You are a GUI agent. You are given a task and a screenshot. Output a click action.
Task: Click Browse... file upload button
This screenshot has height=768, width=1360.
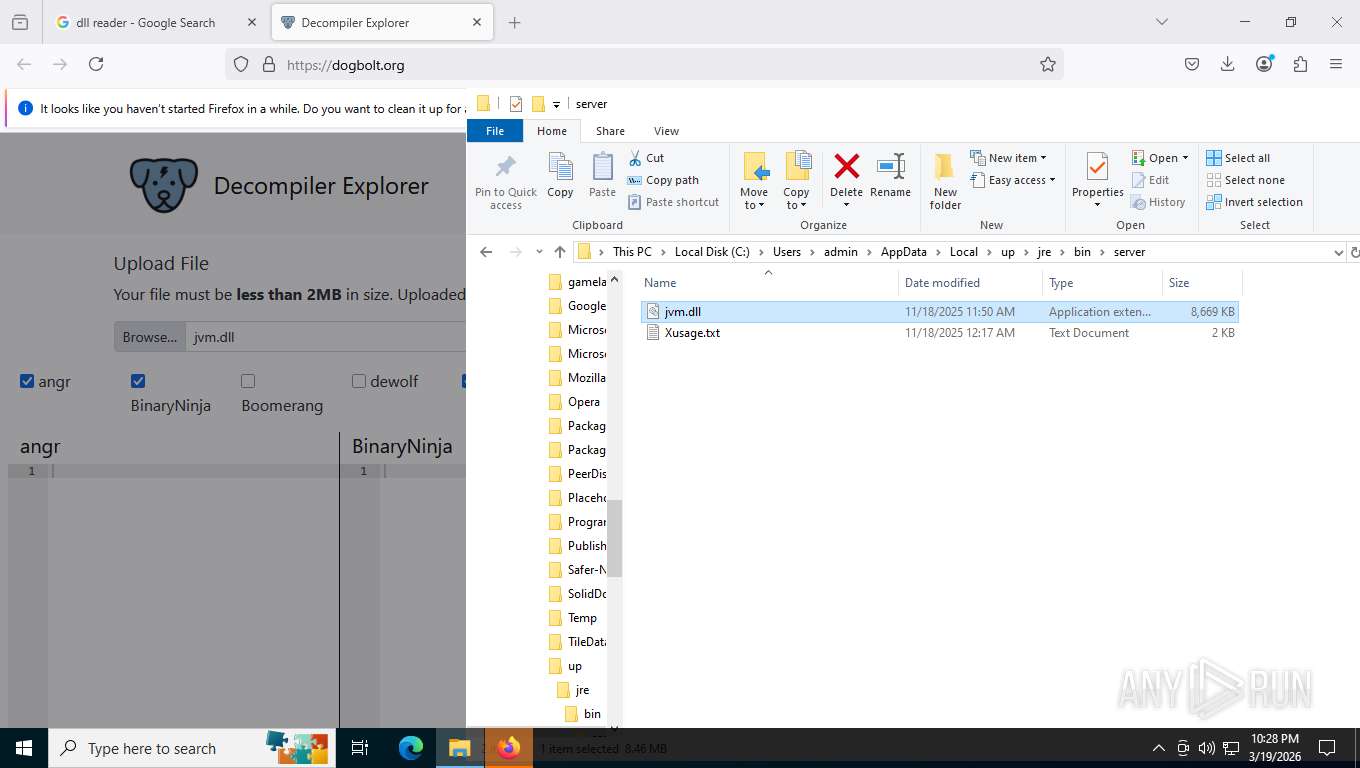pos(150,337)
